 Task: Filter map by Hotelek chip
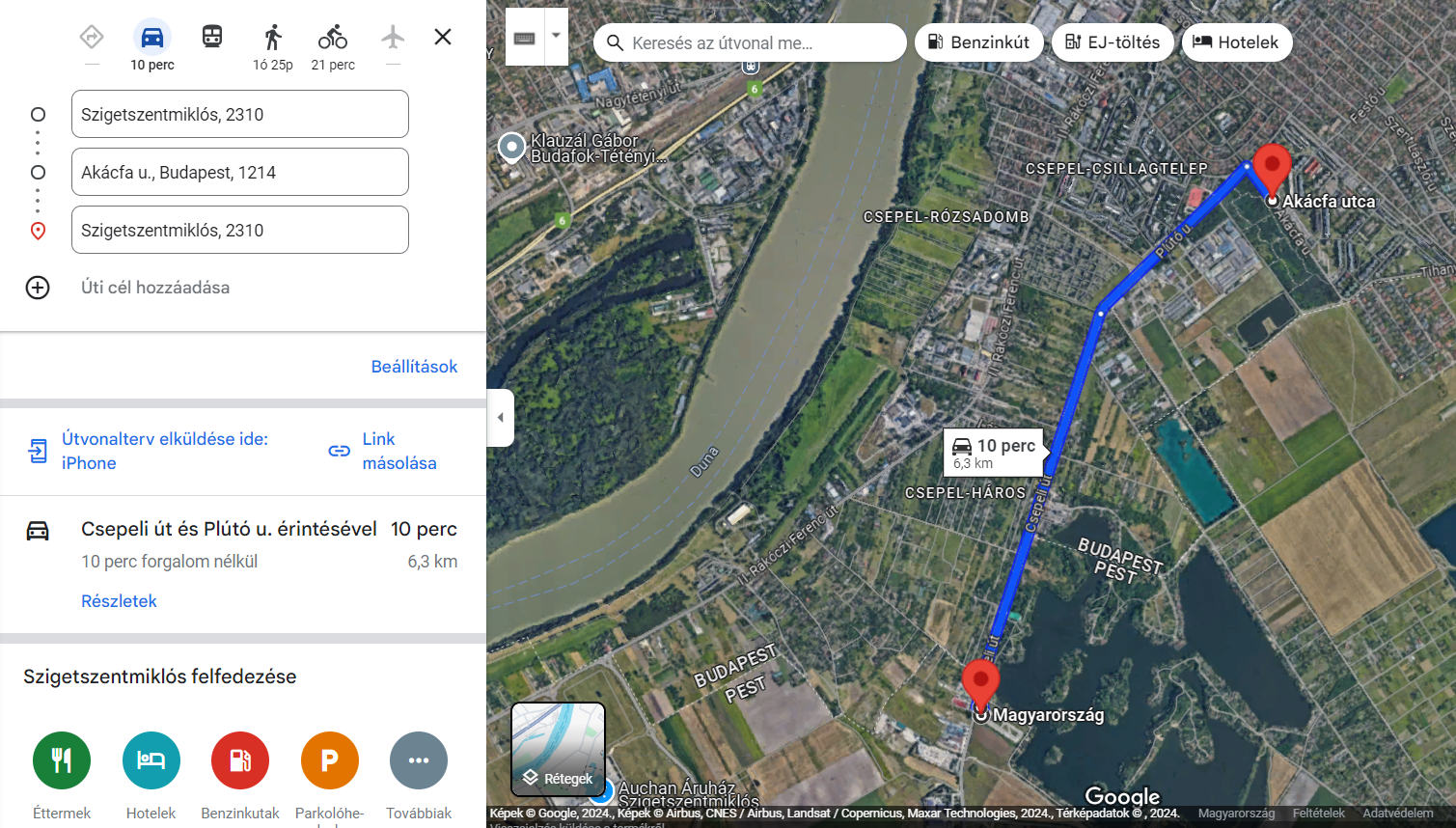[x=1236, y=42]
